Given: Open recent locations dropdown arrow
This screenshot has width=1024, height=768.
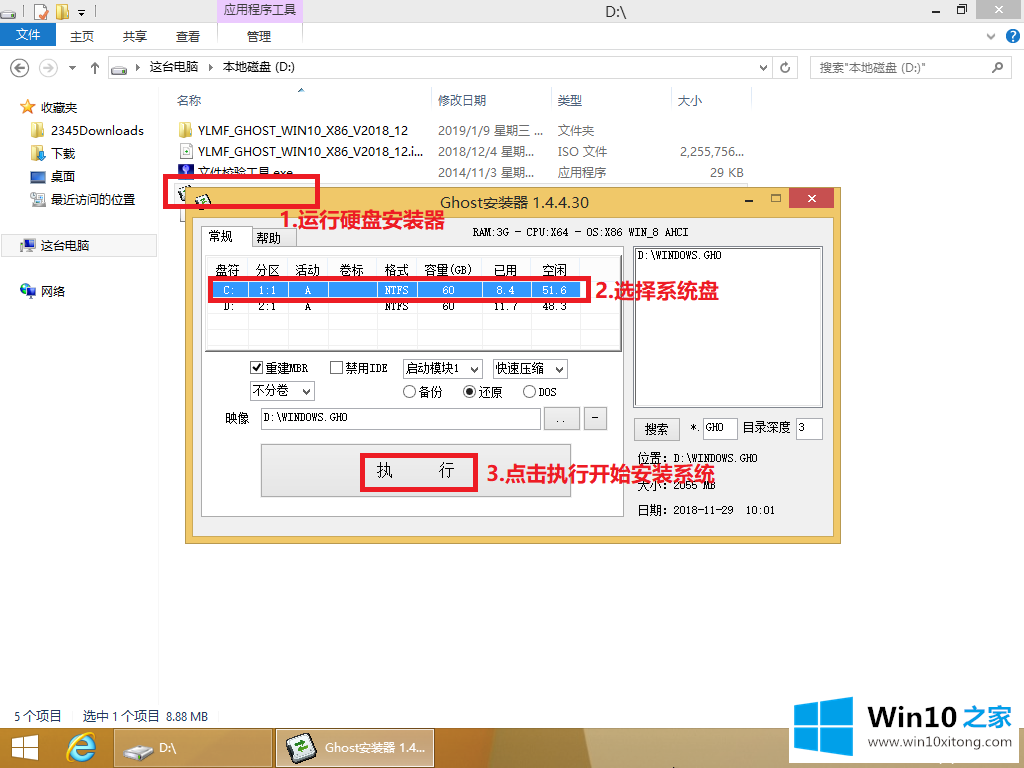Looking at the screenshot, I should tap(72, 67).
